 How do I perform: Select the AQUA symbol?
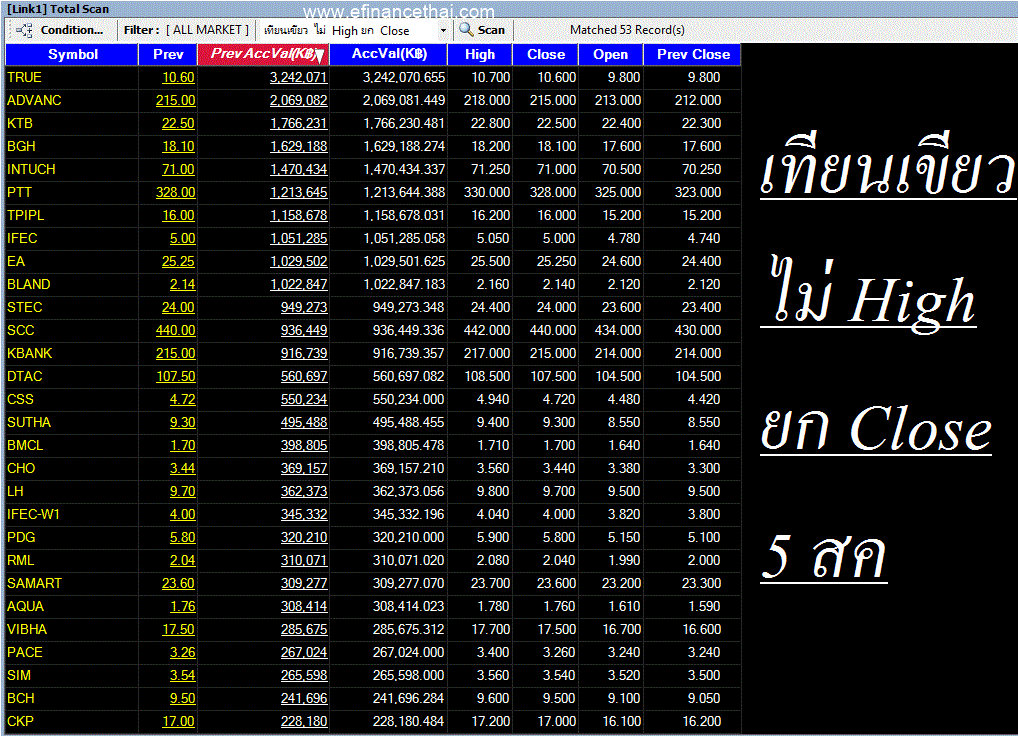coord(26,607)
